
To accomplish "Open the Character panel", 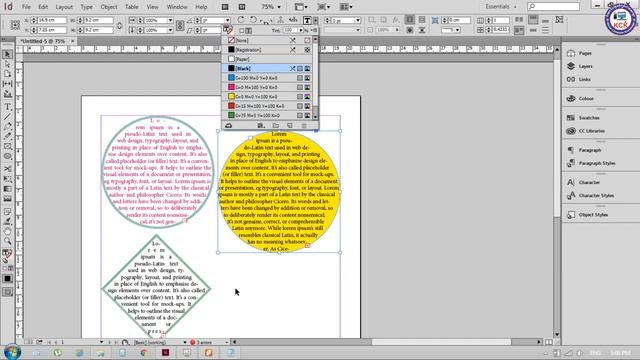I will point(589,182).
